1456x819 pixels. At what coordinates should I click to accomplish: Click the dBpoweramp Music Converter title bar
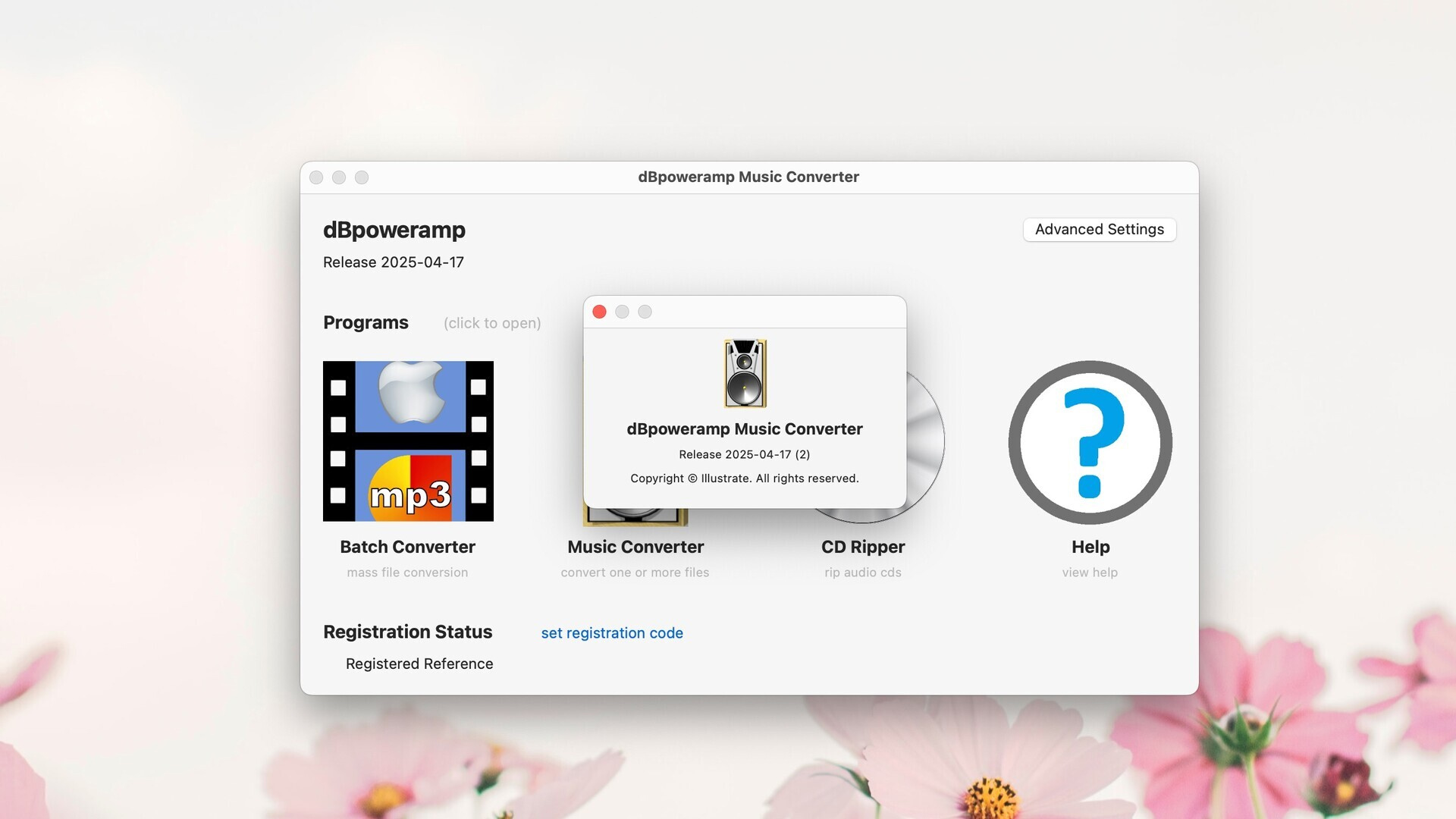pos(747,177)
